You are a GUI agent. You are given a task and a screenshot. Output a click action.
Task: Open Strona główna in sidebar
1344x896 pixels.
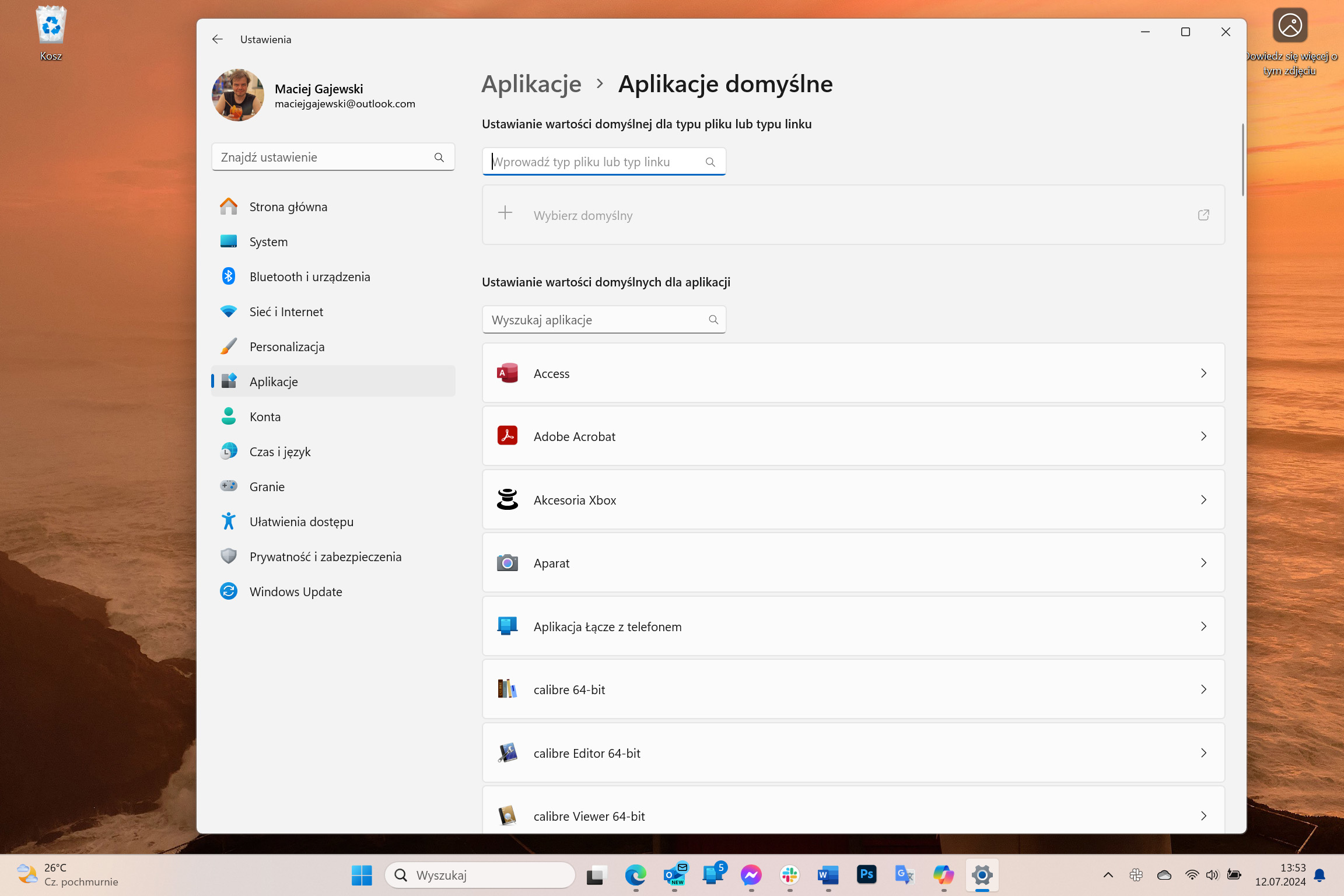(333, 206)
